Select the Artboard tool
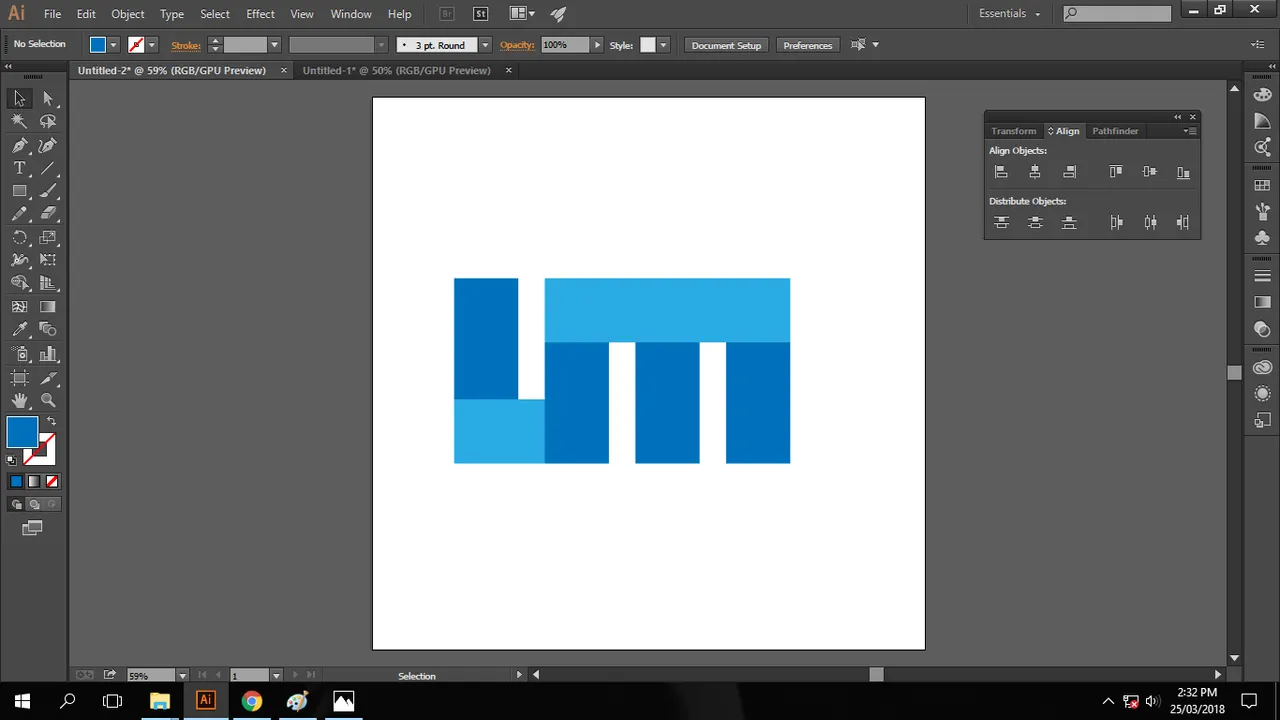 19,378
